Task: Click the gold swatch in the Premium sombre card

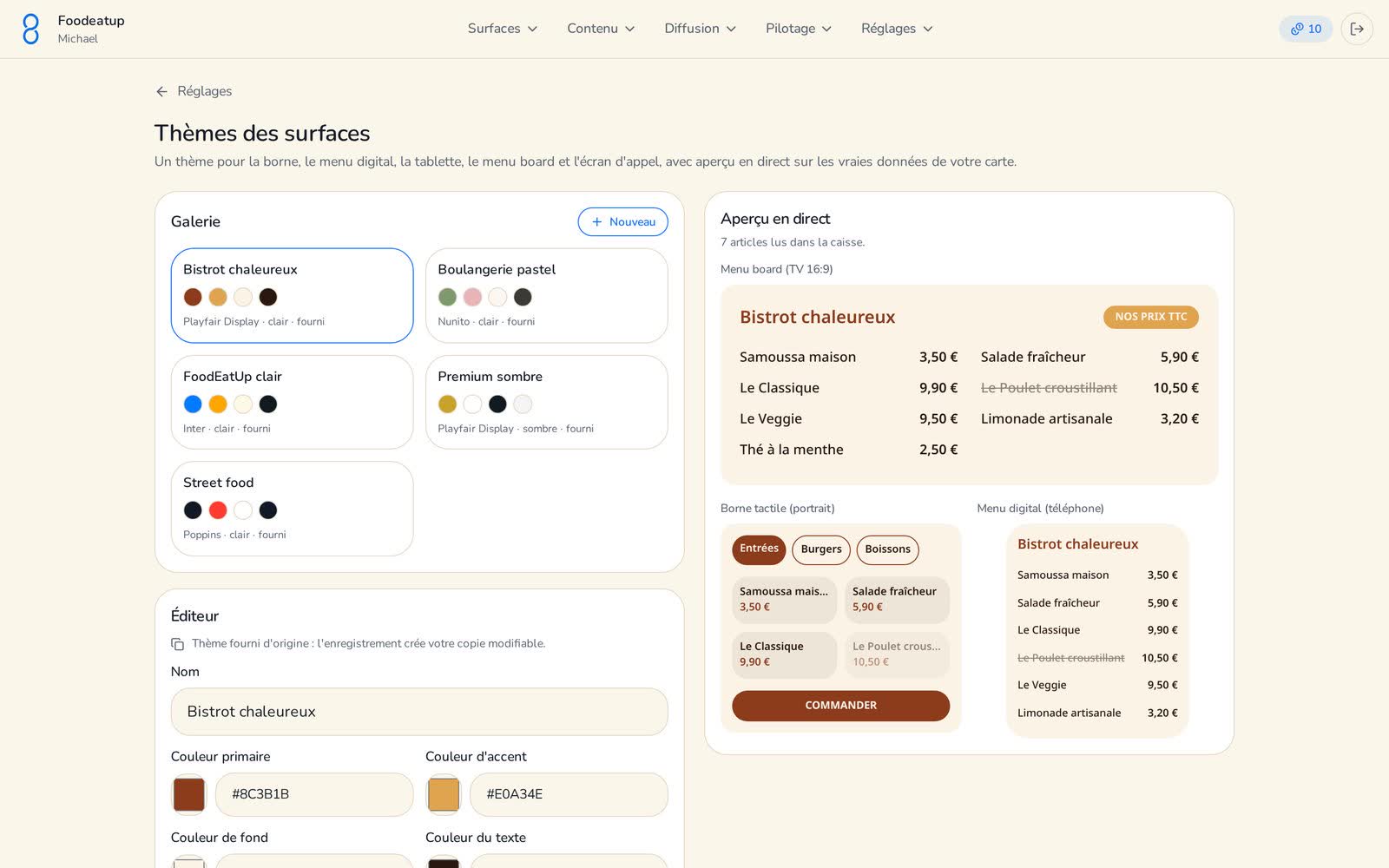Action: (447, 404)
